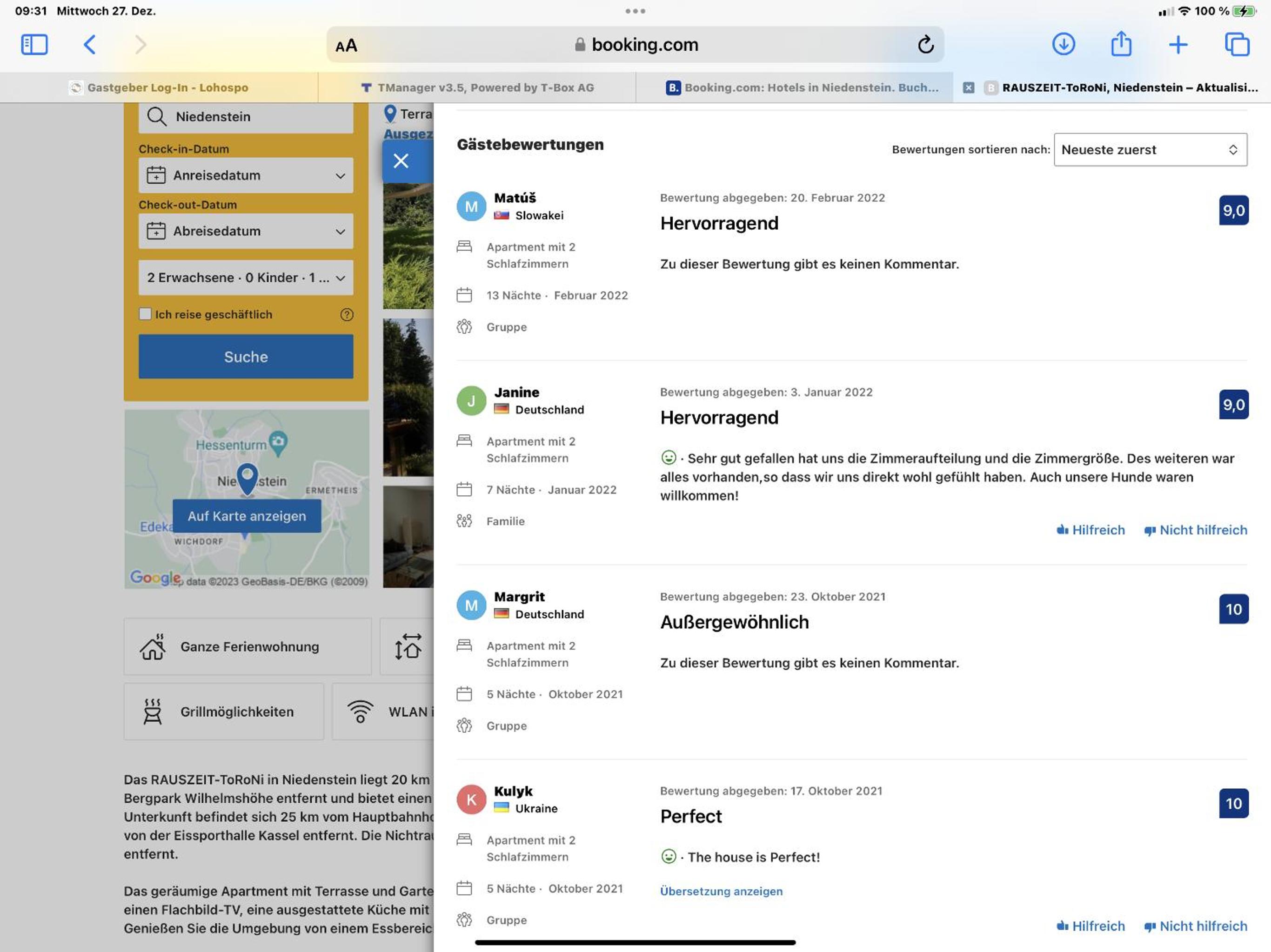Viewport: 1271px width, 952px height.
Task: Open the 2 Erwachsene guests dropdown
Action: pos(246,278)
